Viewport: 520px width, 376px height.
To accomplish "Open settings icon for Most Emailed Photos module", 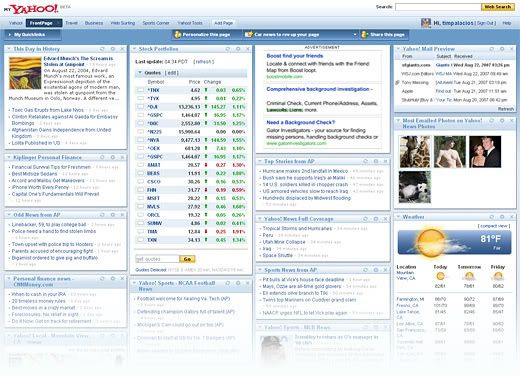I will tap(502, 121).
